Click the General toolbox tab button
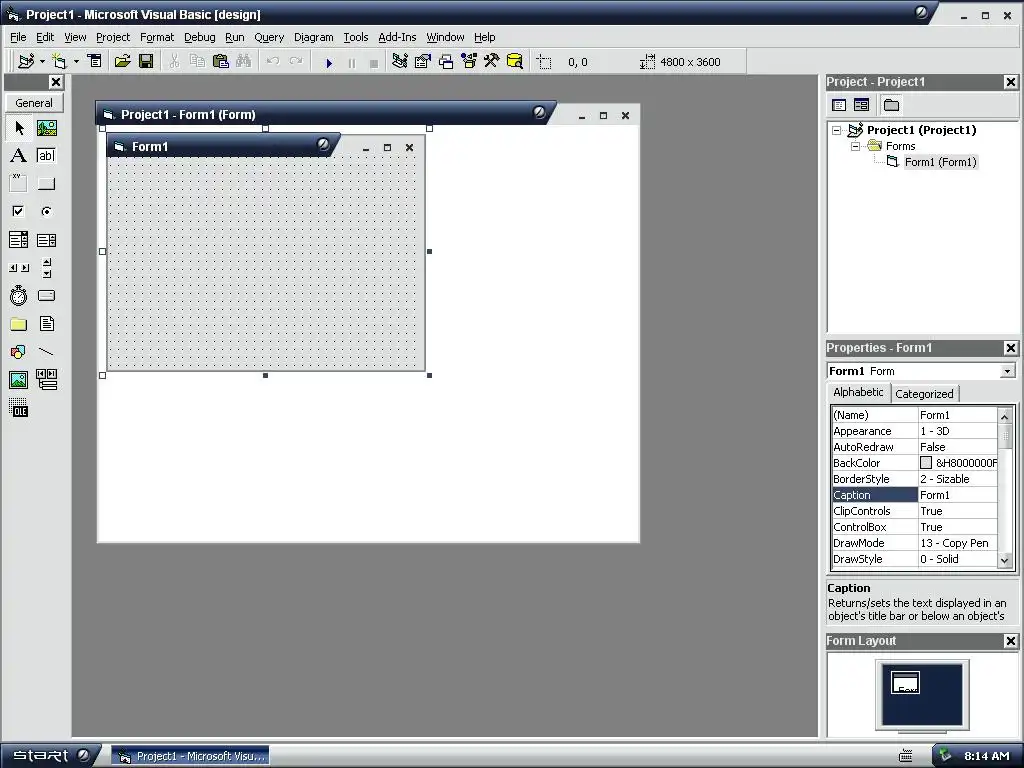 34,103
